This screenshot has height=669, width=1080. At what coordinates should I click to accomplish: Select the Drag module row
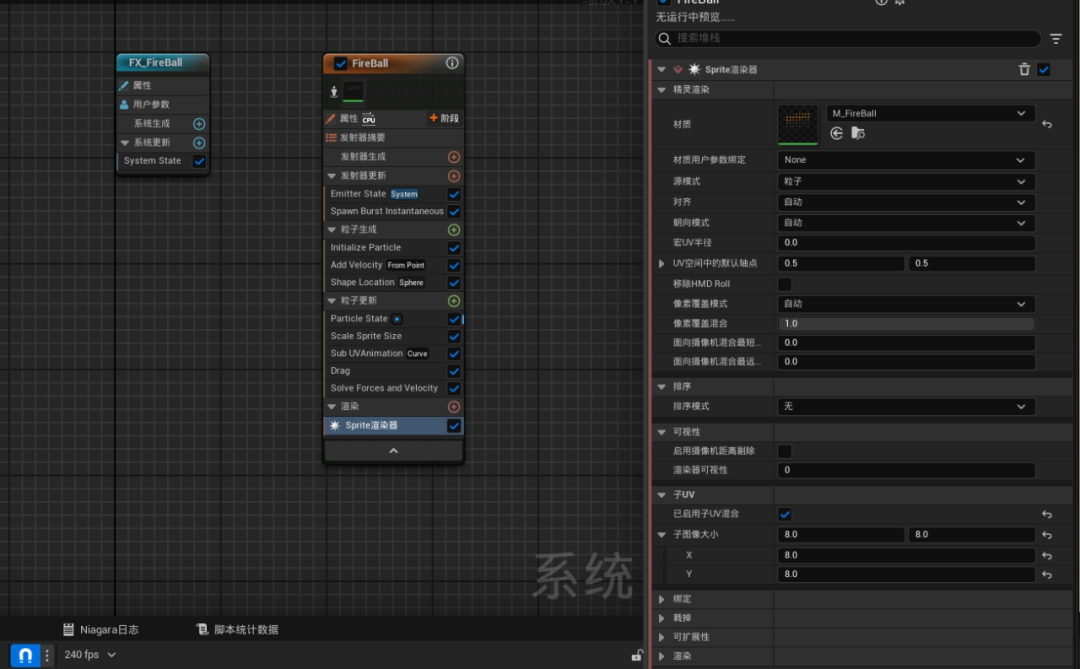point(393,371)
